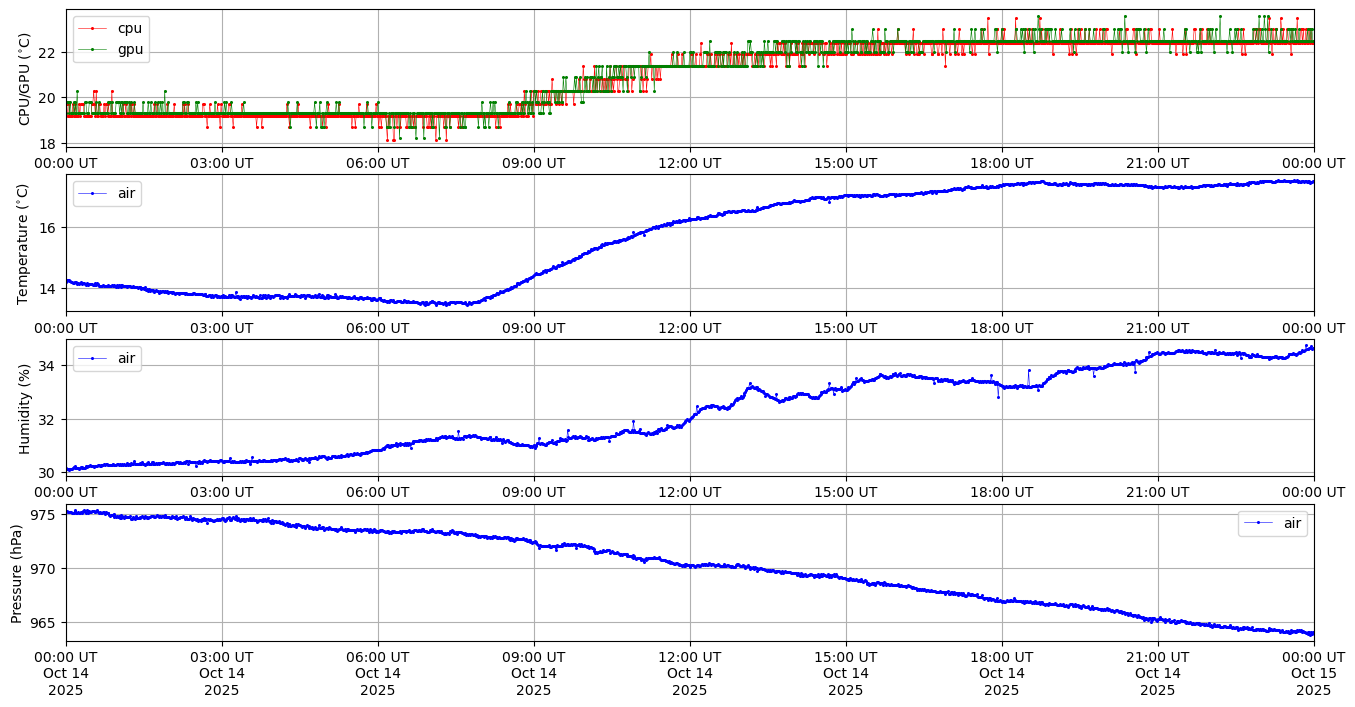
Task: Click the Pressure (hPa) y-axis label
Action: coord(17,572)
